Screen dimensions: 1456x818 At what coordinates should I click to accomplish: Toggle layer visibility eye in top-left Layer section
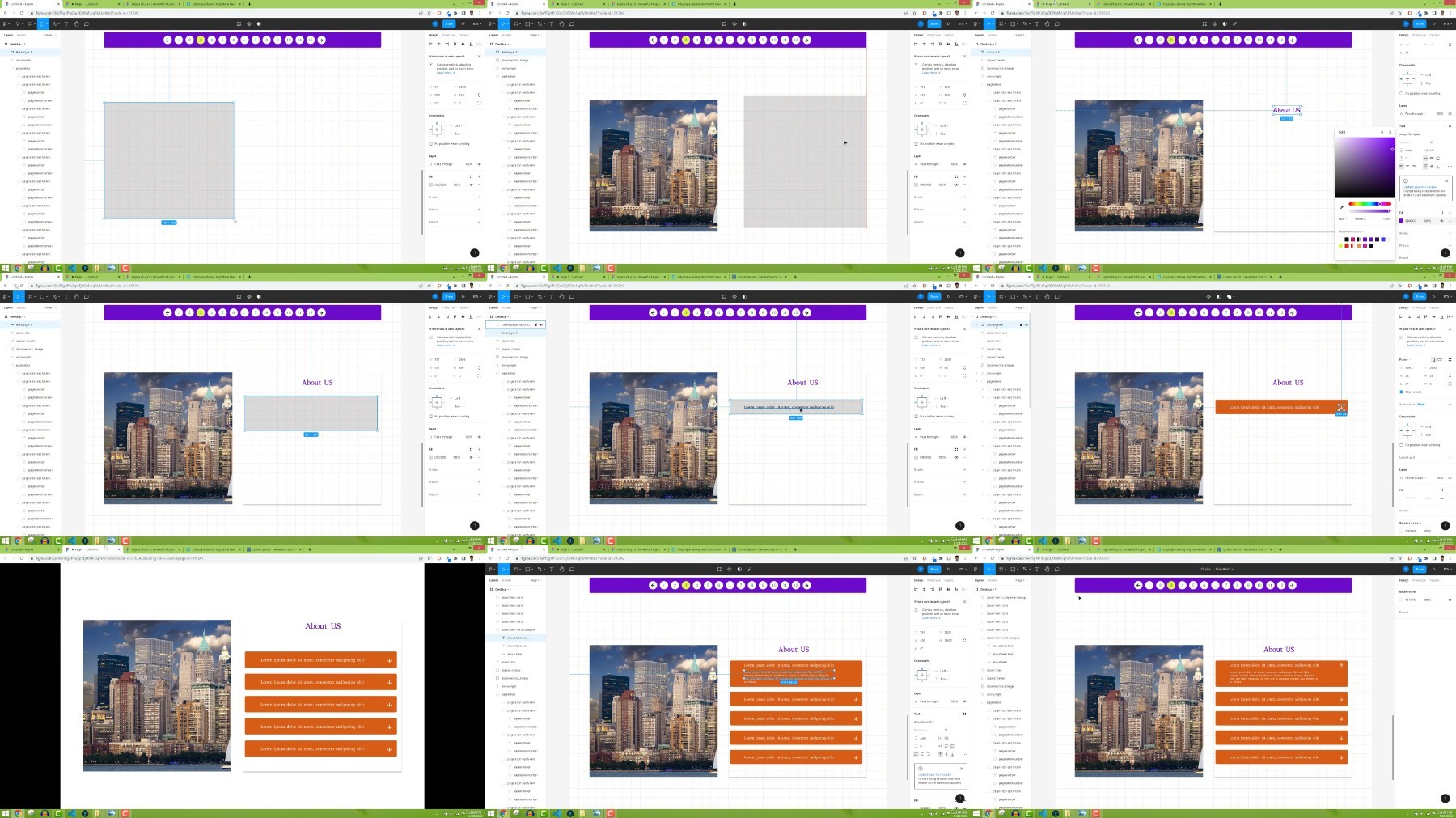click(x=479, y=164)
